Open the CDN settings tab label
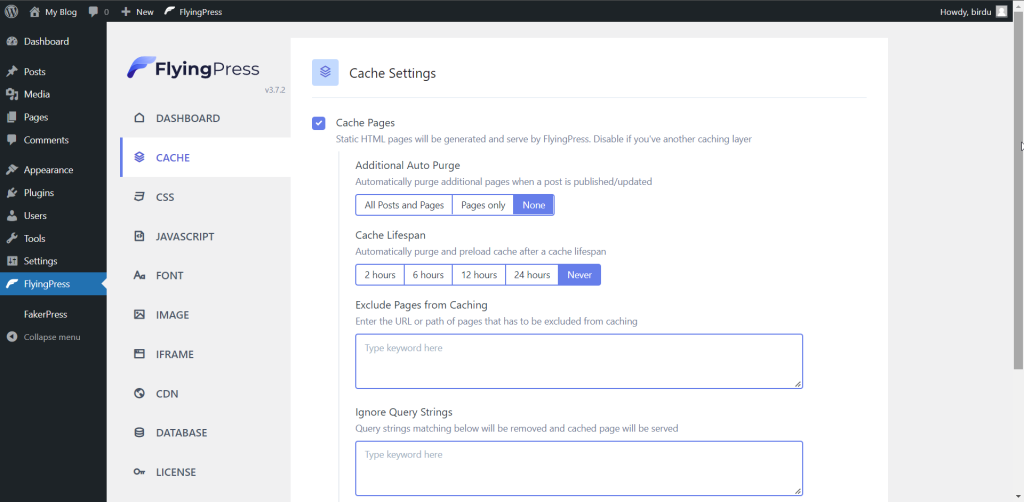 pyautogui.click(x=167, y=394)
